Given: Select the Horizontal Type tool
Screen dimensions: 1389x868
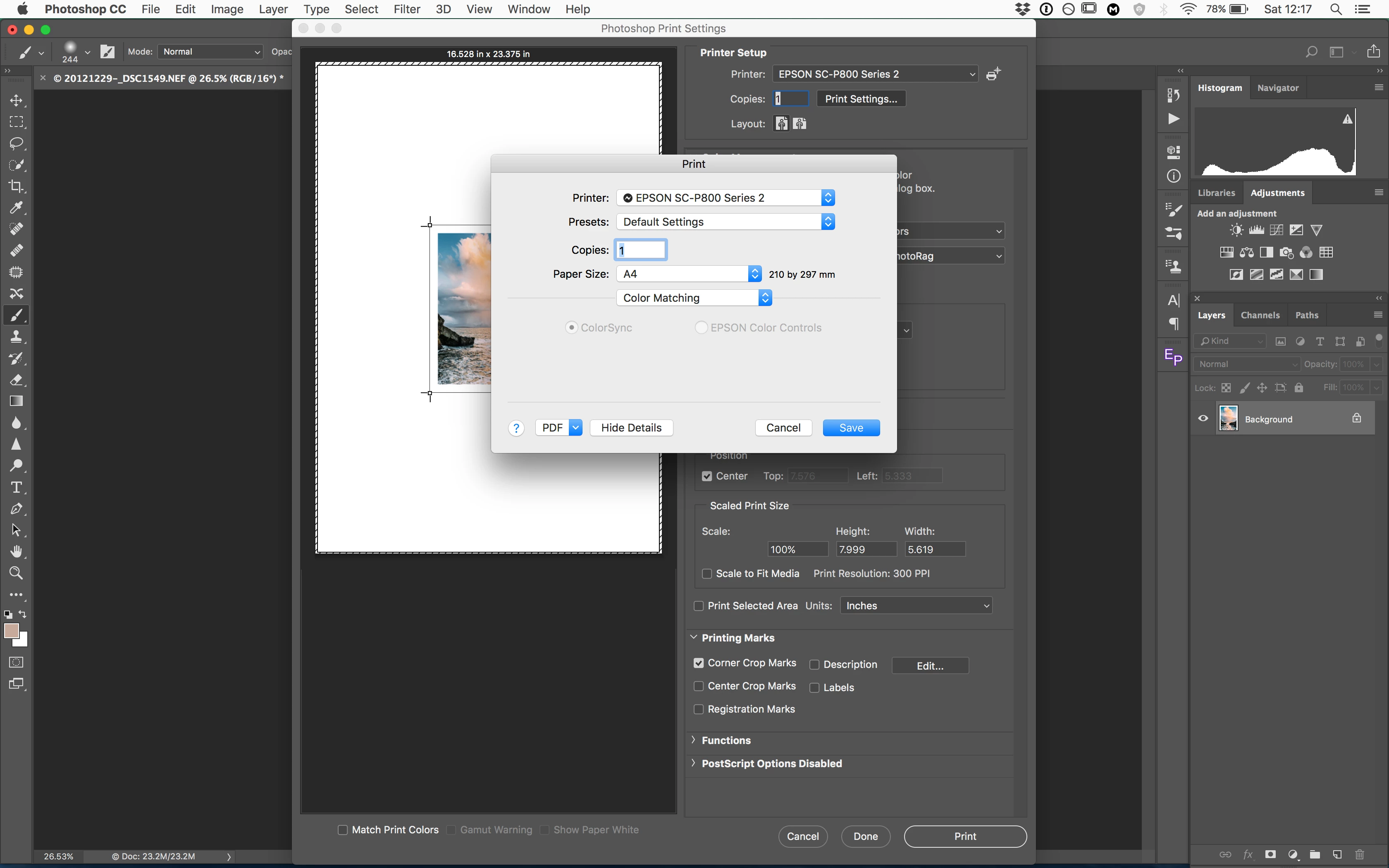Looking at the screenshot, I should pos(16,487).
